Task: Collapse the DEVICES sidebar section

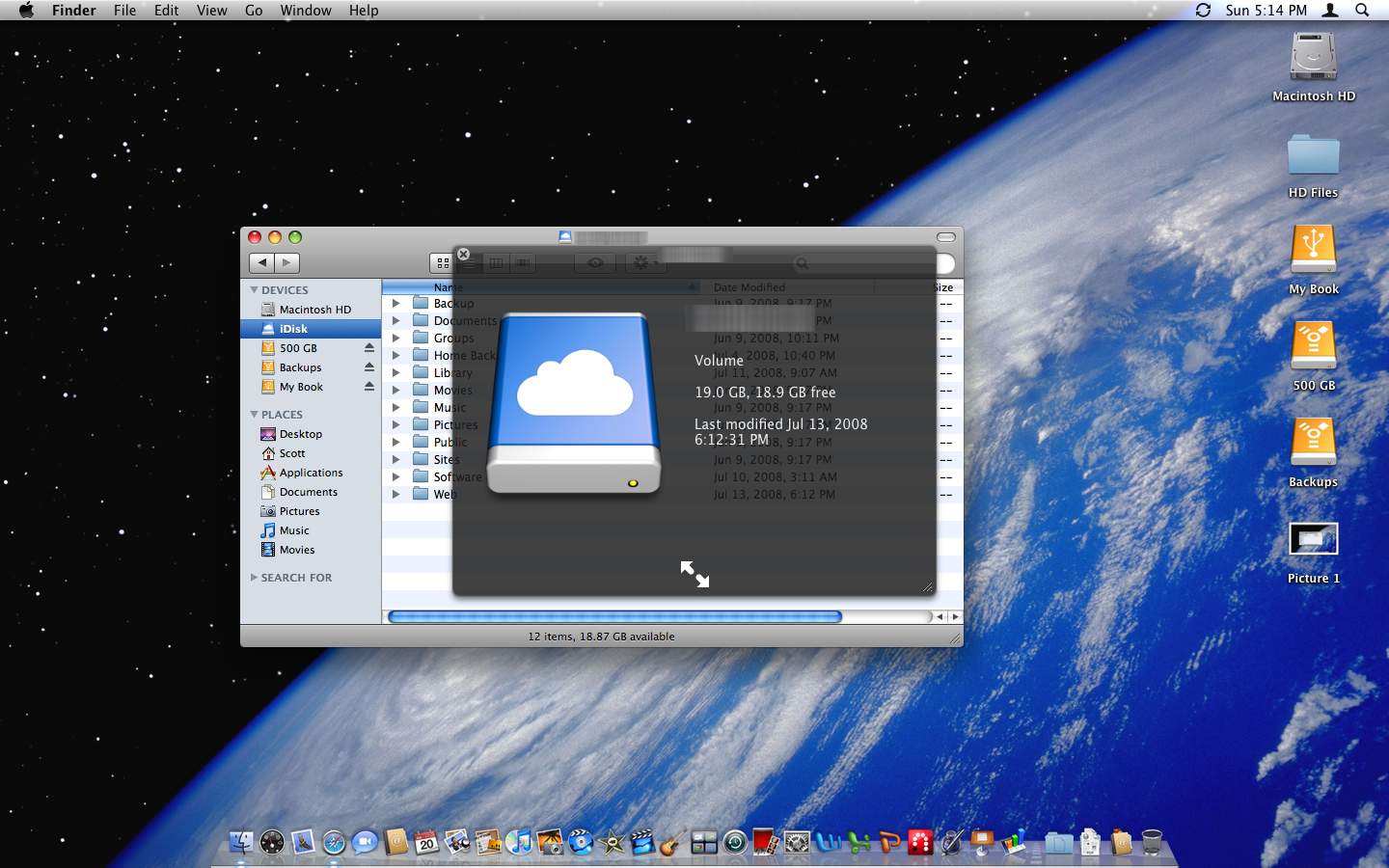Action: (x=255, y=290)
